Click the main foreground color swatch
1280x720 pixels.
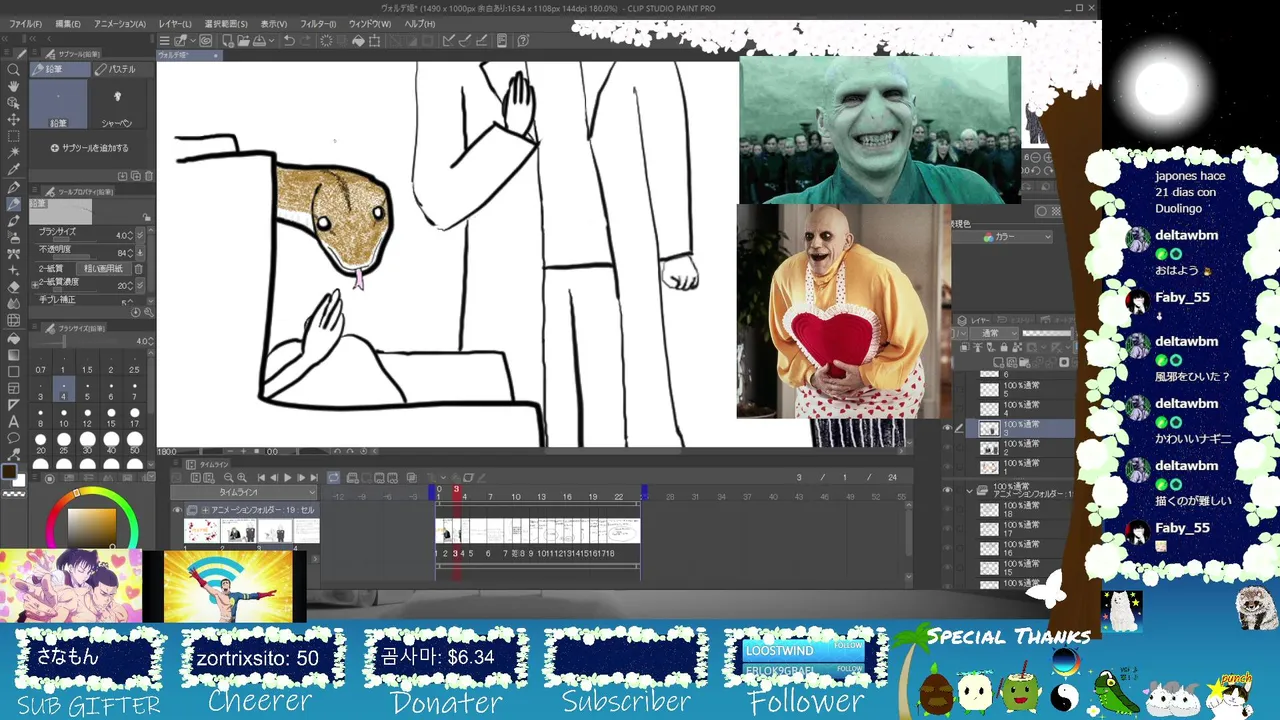(9, 471)
